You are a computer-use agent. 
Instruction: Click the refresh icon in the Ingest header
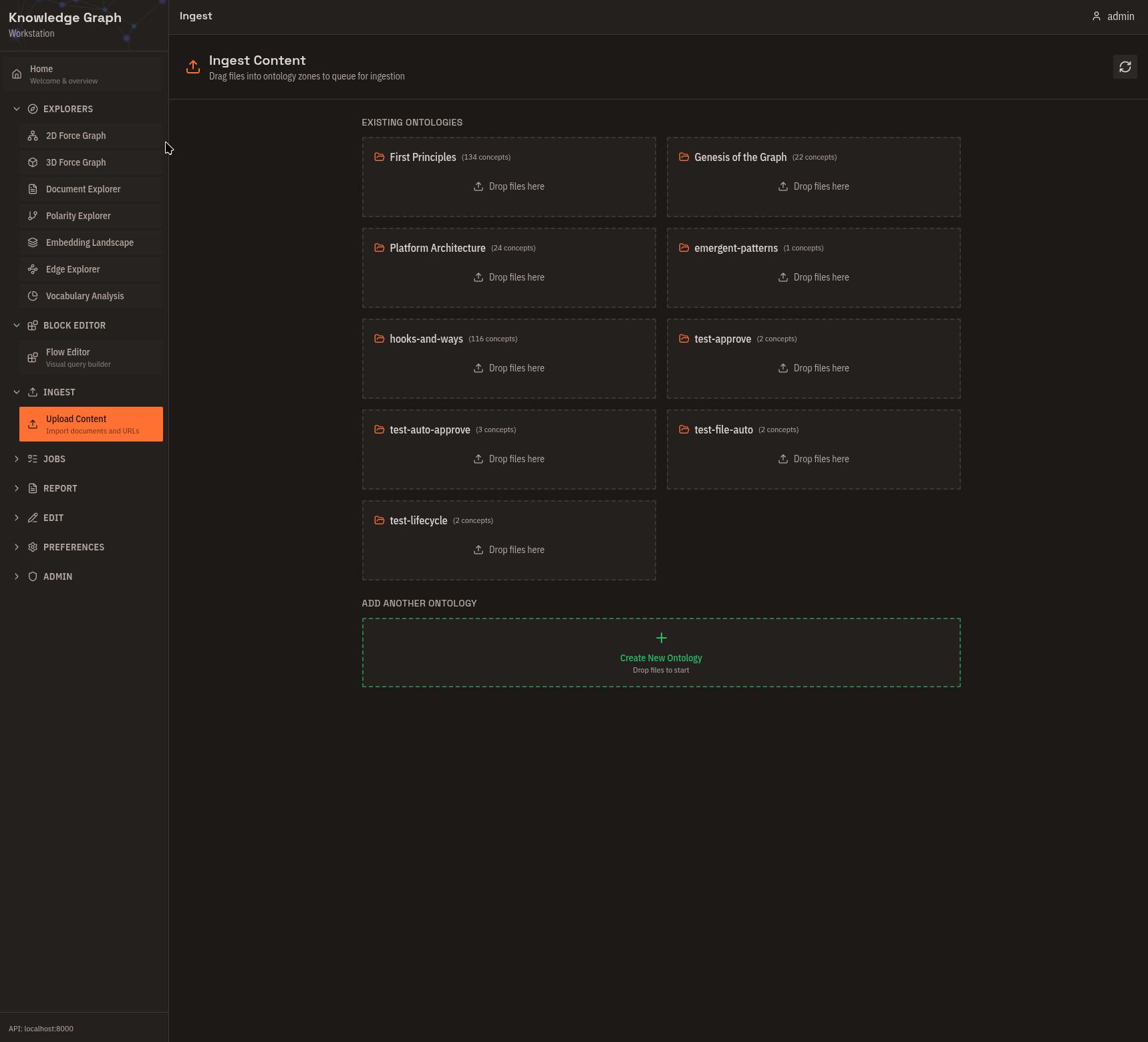(1125, 67)
